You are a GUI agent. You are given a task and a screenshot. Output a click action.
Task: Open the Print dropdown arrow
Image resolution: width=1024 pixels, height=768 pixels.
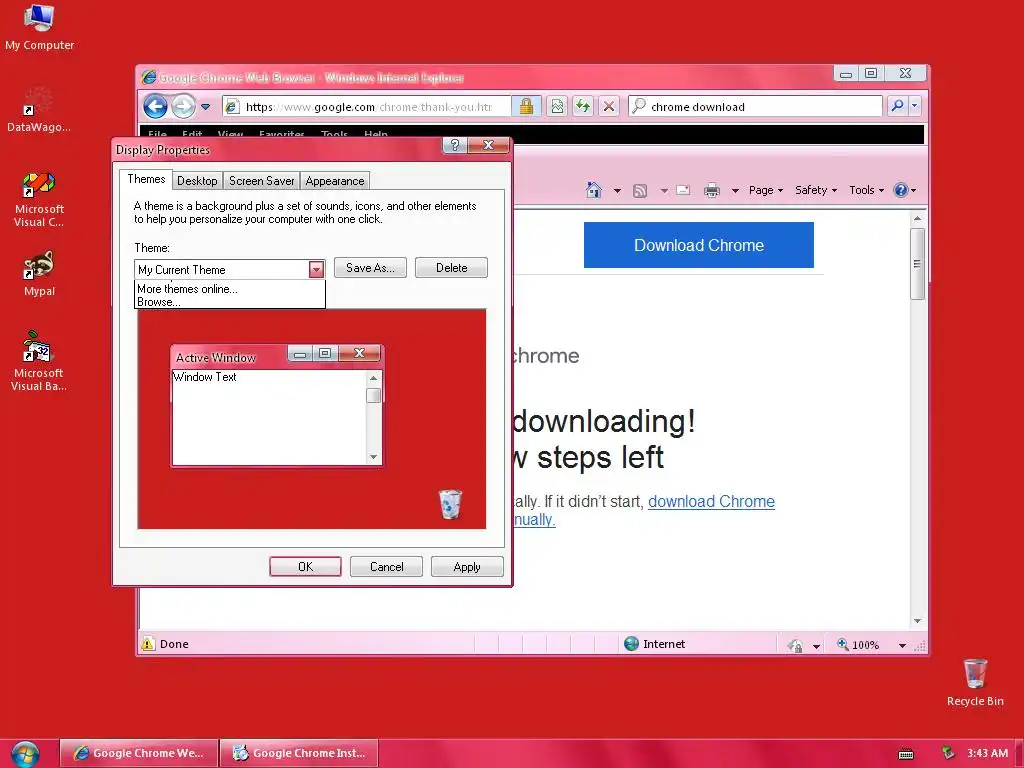coord(735,191)
